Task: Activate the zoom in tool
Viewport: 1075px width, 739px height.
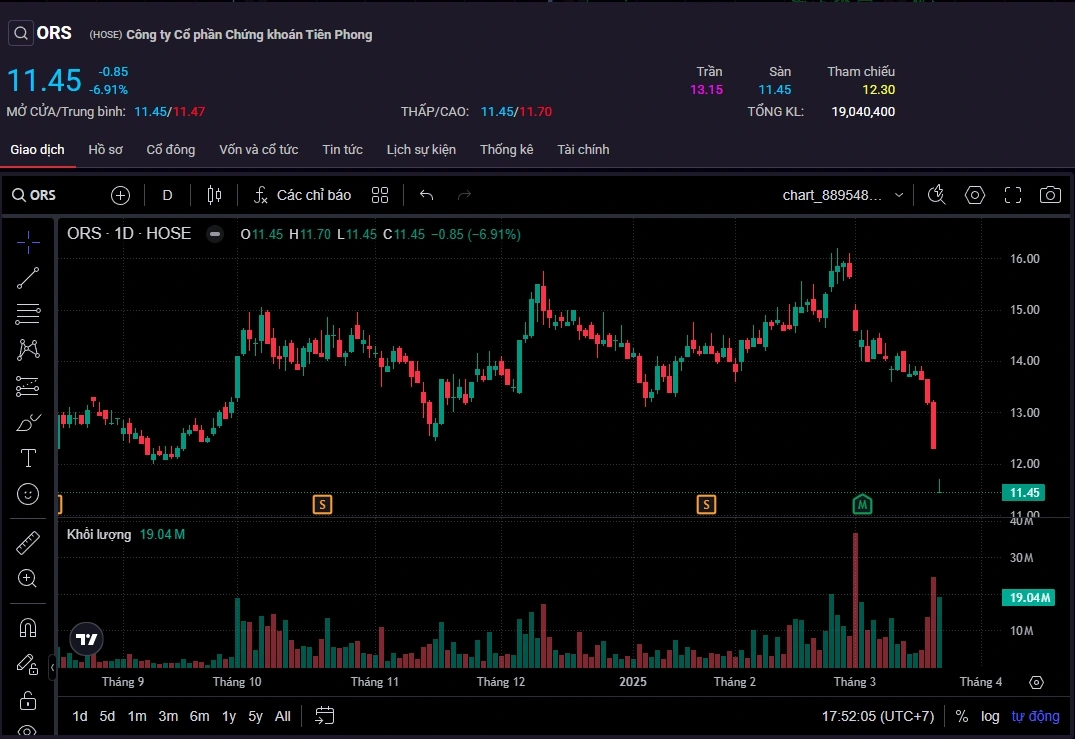Action: point(28,579)
